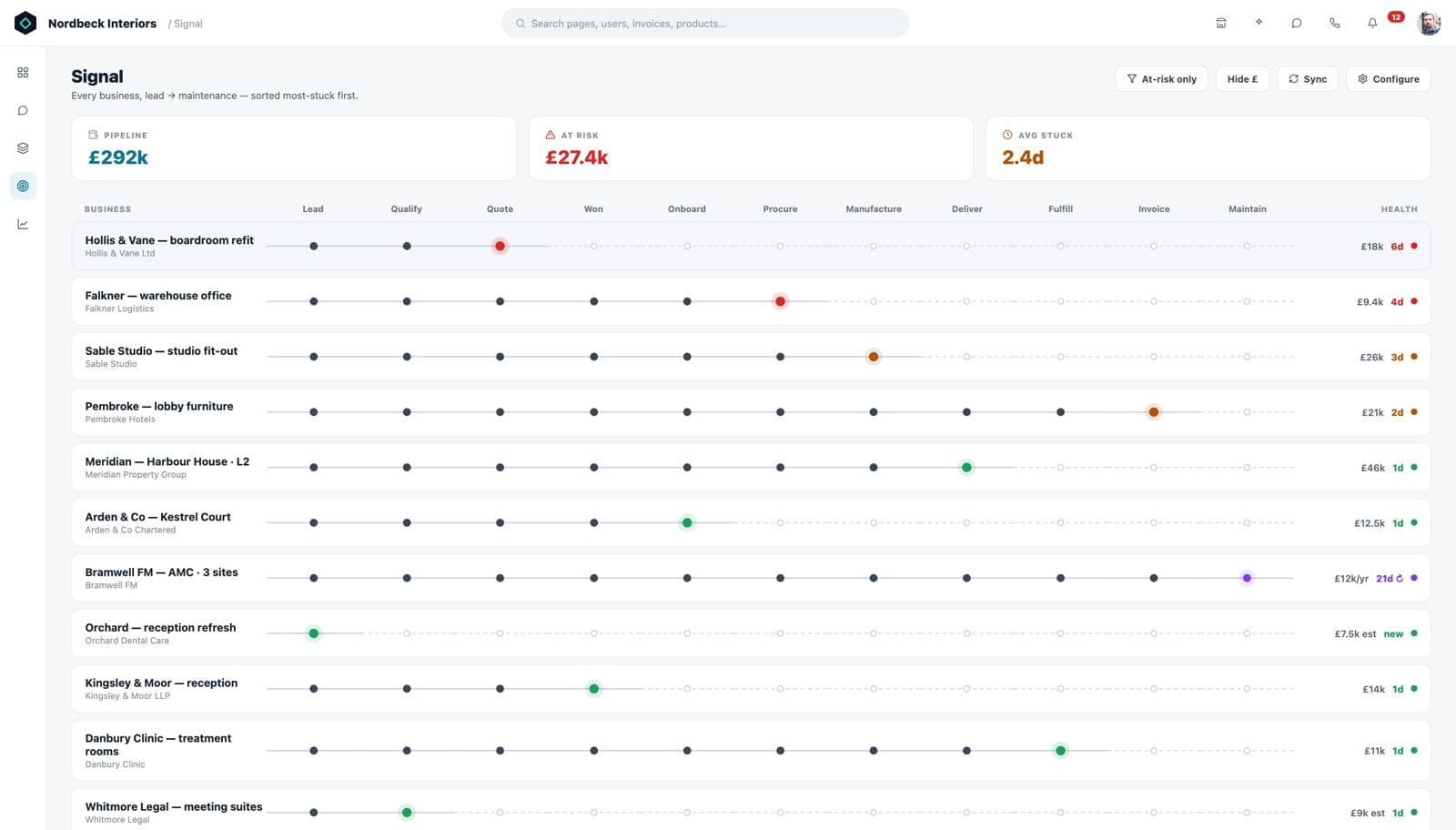Click the Manufacture column header
The image size is (1456, 830).
pyautogui.click(x=874, y=209)
